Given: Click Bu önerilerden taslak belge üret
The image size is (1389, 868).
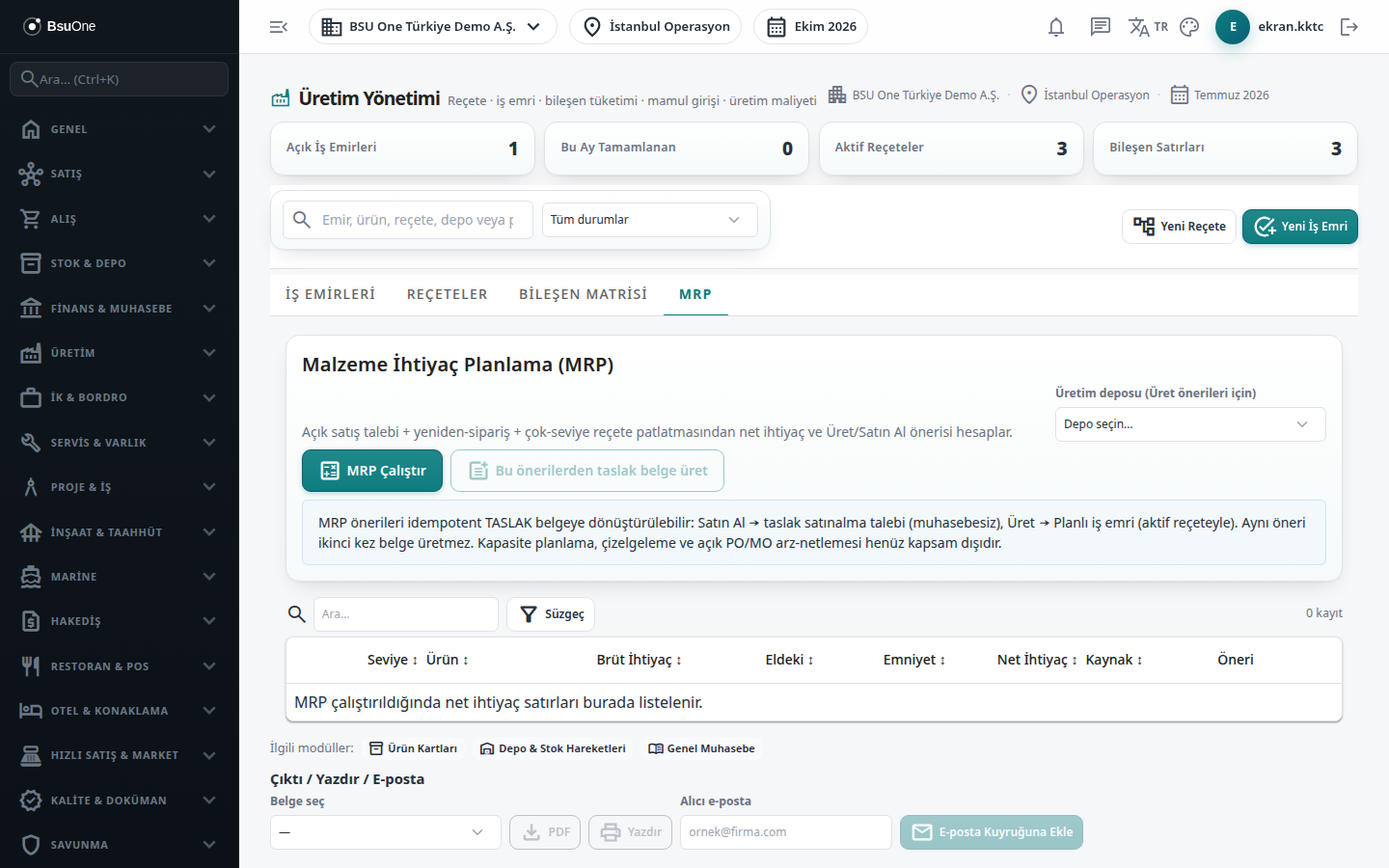Looking at the screenshot, I should (587, 471).
